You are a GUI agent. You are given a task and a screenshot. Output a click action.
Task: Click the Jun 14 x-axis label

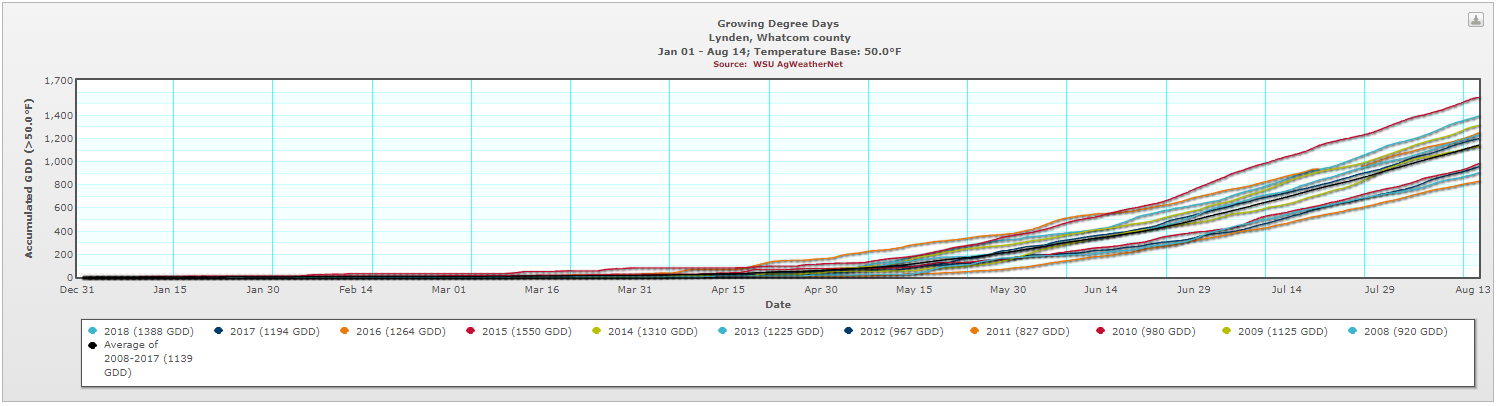(x=1100, y=290)
